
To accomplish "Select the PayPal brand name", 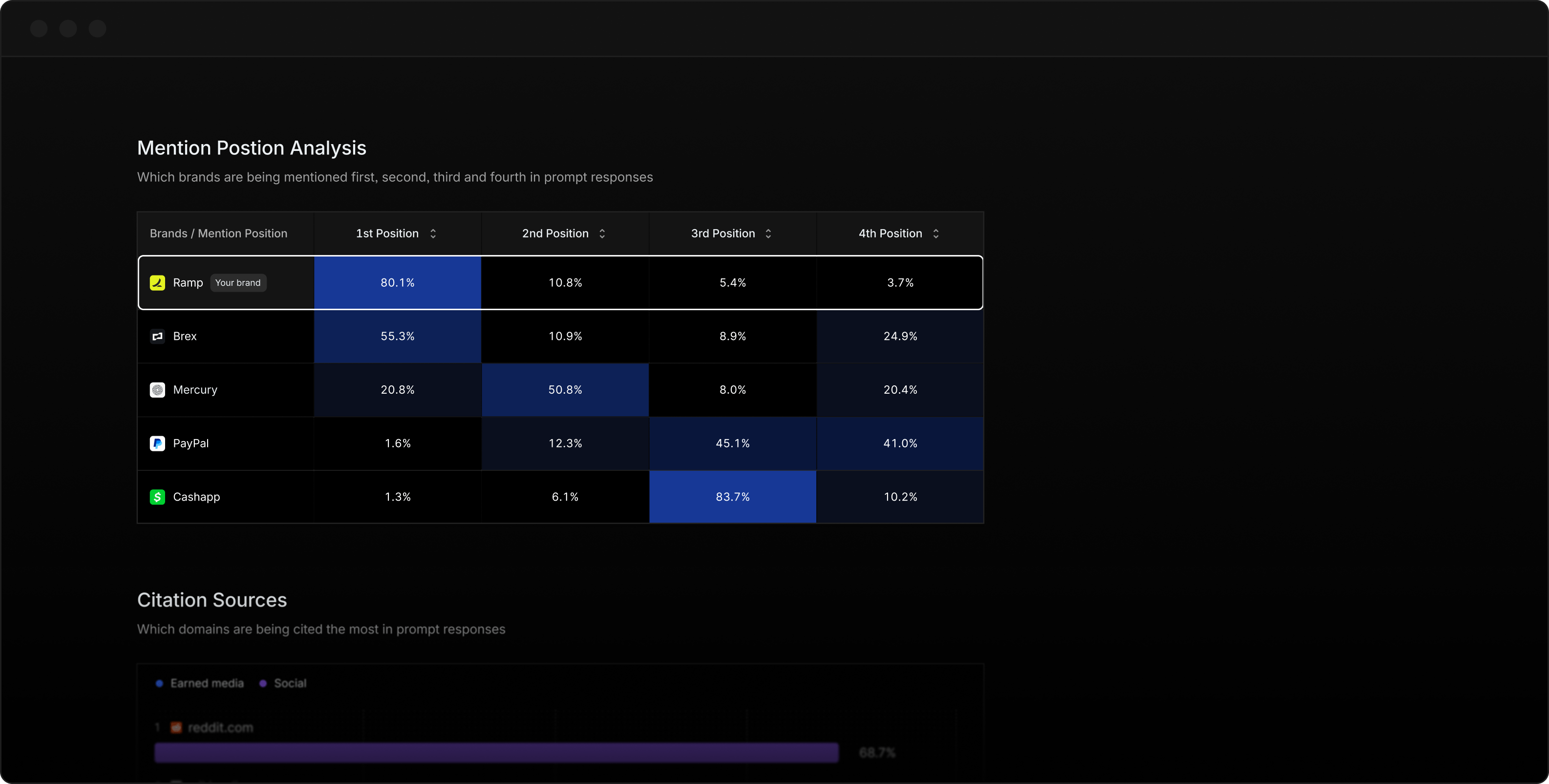I will pyautogui.click(x=191, y=443).
